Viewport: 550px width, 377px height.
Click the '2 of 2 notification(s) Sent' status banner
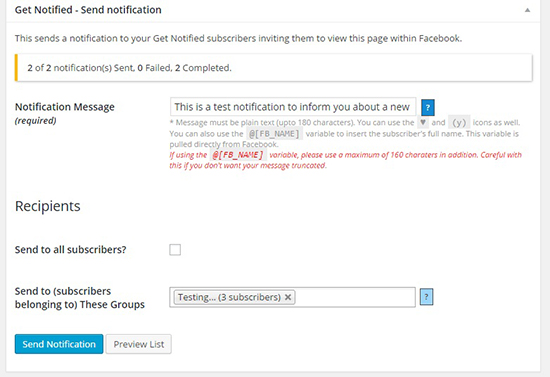pos(274,68)
